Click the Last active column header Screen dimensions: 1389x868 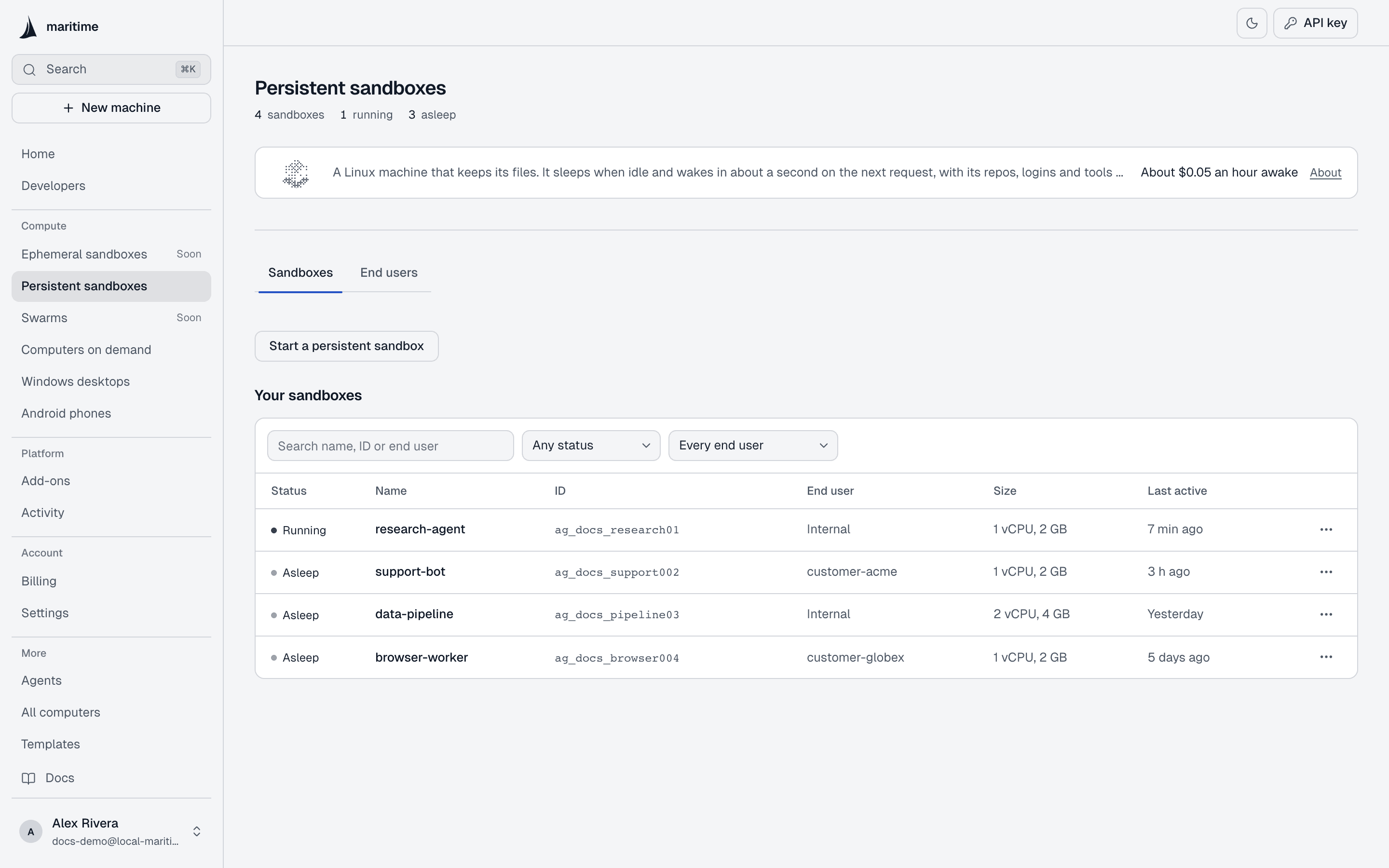coord(1177,491)
